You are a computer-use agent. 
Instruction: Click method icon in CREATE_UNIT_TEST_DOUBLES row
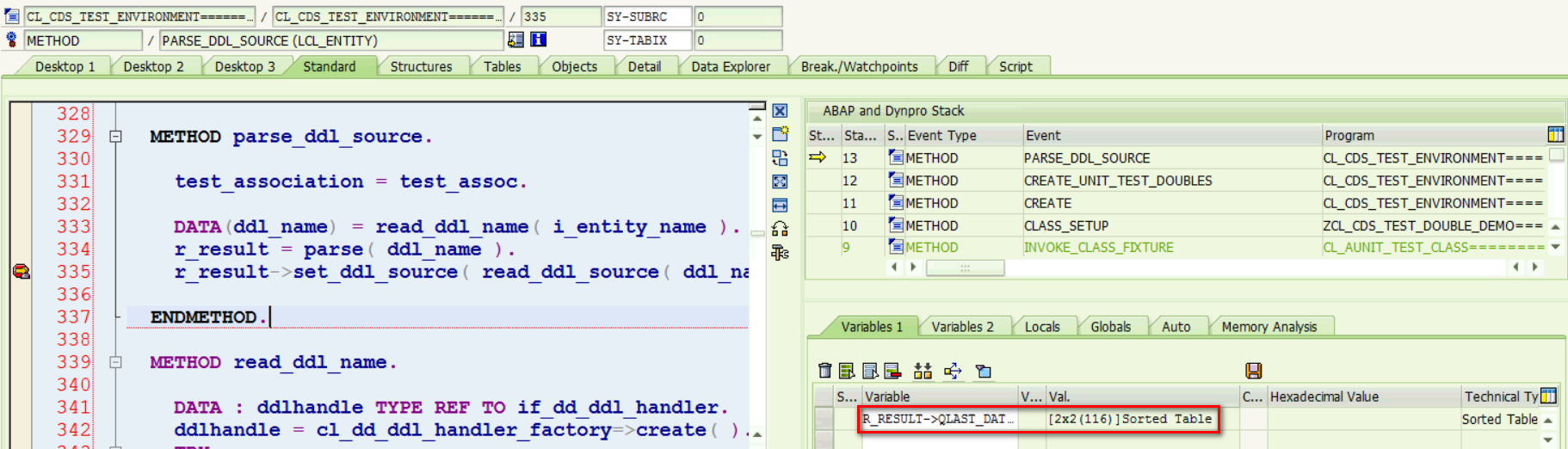896,180
